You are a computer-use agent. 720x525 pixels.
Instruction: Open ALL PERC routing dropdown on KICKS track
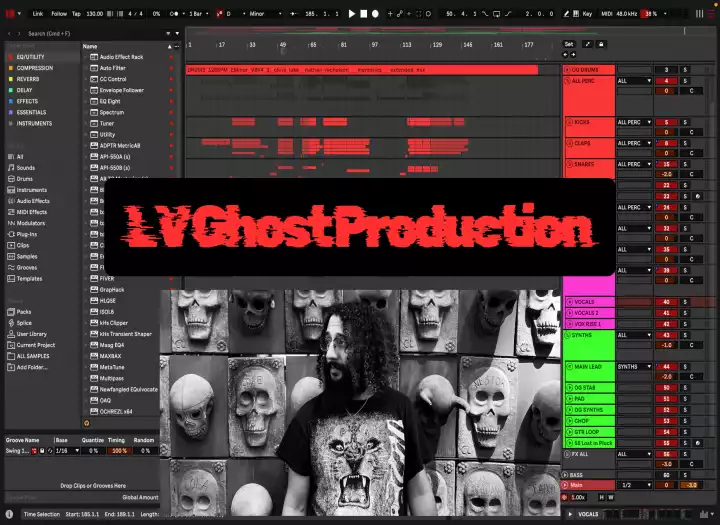pos(634,122)
